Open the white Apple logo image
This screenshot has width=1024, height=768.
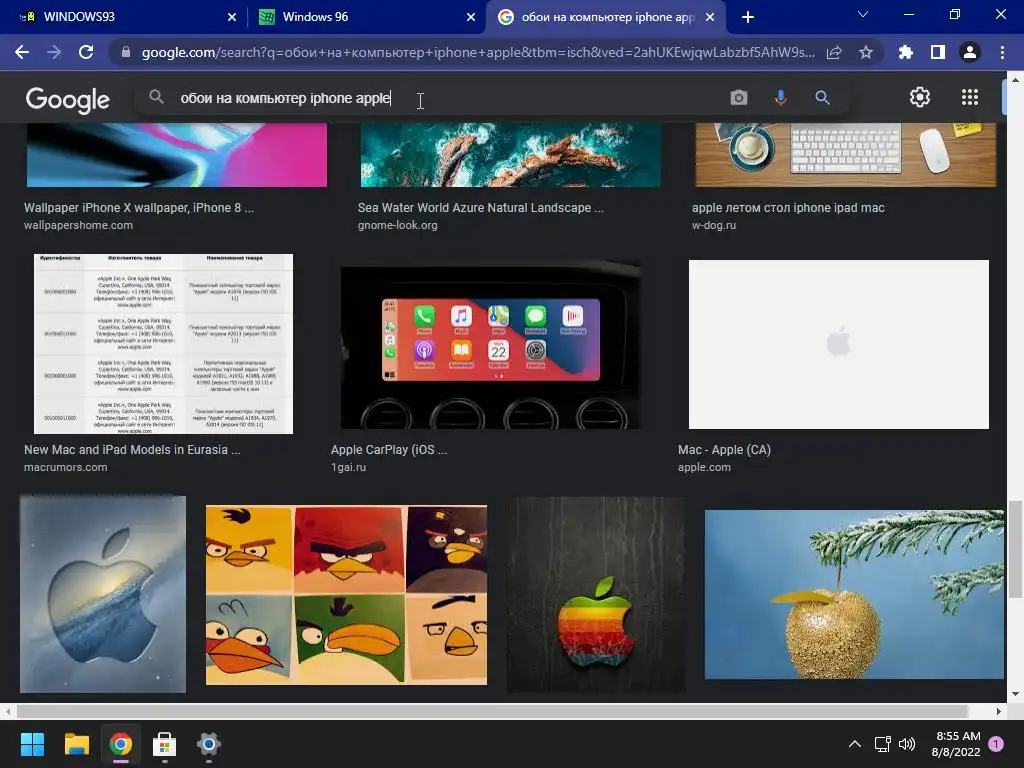point(839,344)
